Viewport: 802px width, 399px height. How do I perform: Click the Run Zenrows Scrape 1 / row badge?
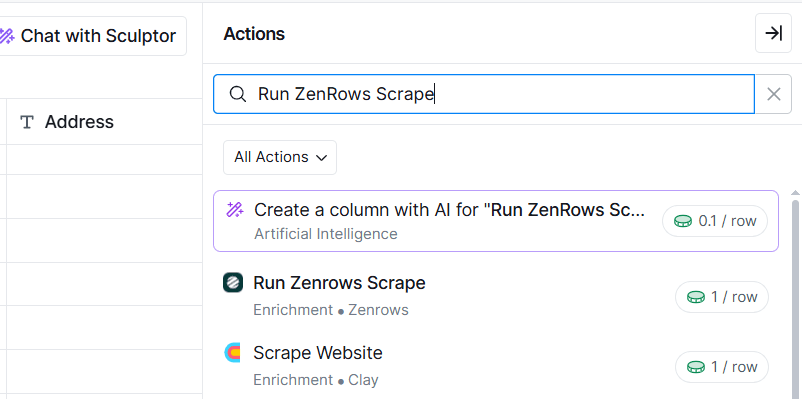722,297
